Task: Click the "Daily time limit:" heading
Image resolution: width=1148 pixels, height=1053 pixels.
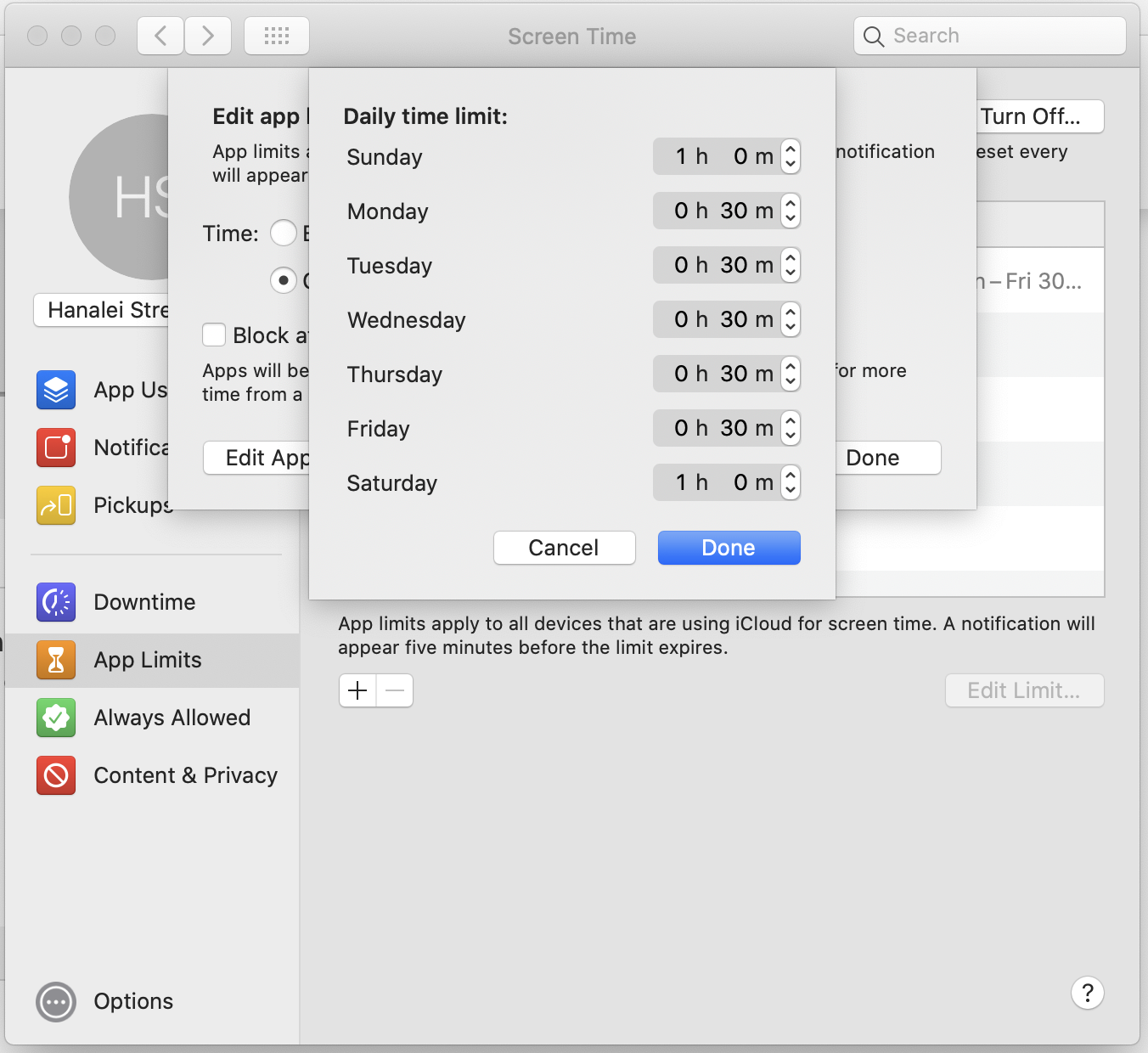Action: coord(425,116)
